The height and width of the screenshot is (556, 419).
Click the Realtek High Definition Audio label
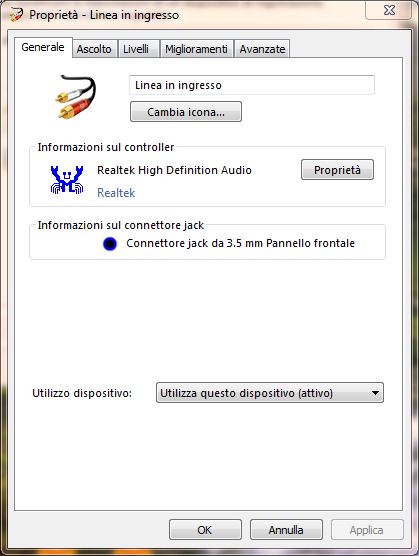pos(174,170)
